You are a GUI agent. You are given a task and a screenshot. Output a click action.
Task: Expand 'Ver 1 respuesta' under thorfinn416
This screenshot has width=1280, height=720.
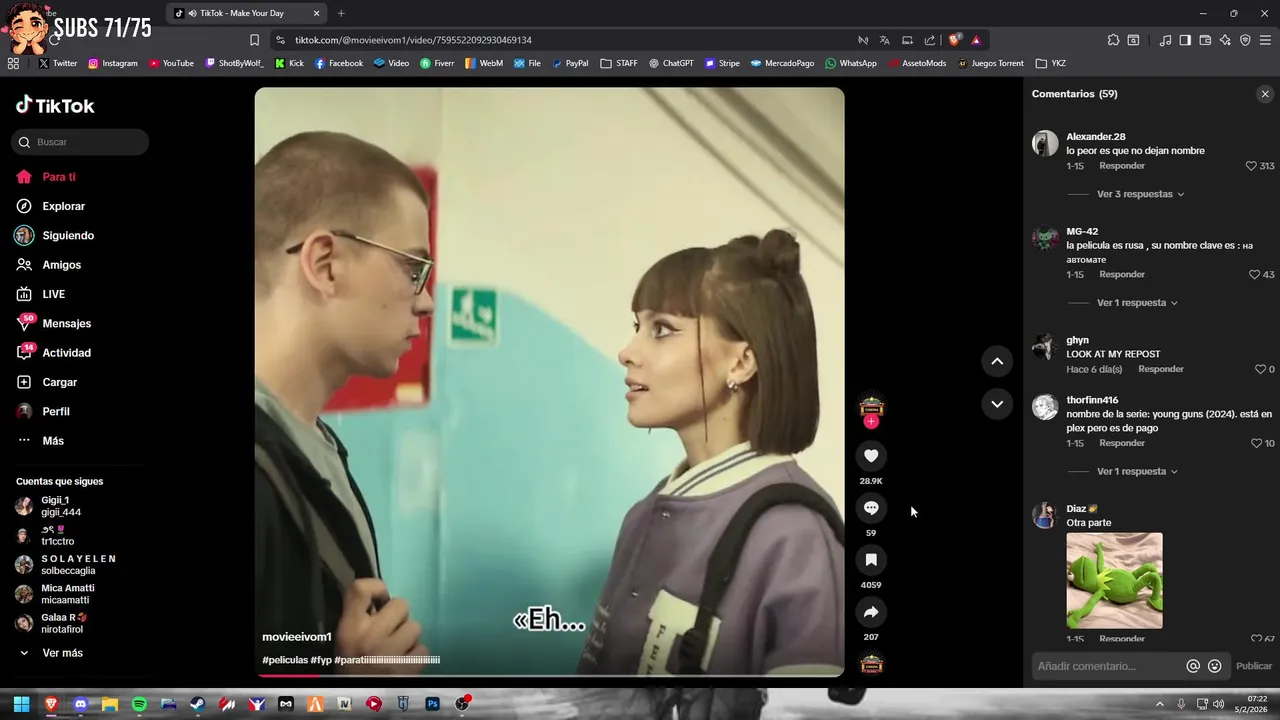tap(1137, 471)
